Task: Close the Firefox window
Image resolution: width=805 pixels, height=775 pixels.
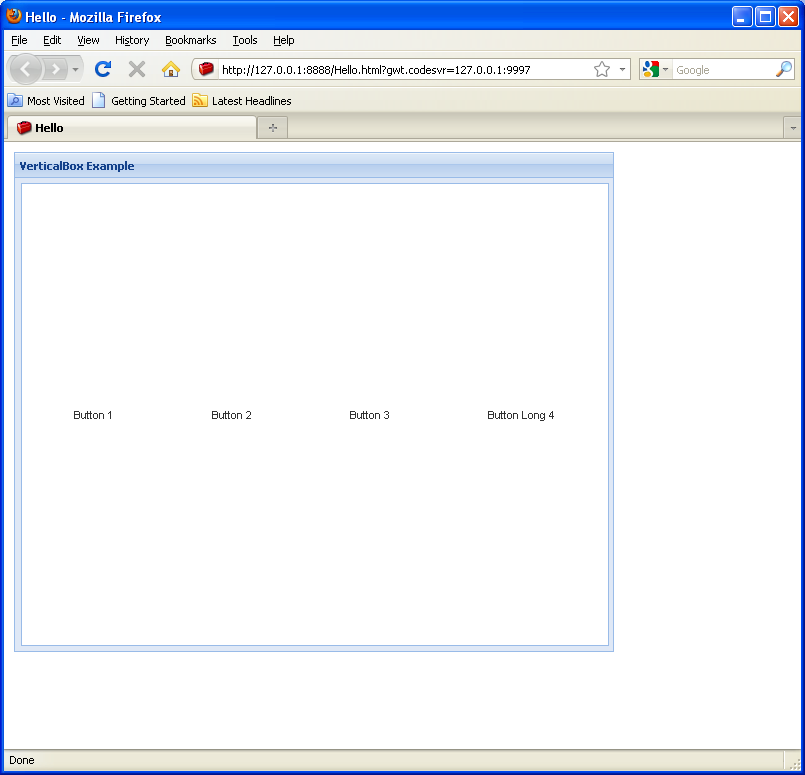Action: [788, 17]
